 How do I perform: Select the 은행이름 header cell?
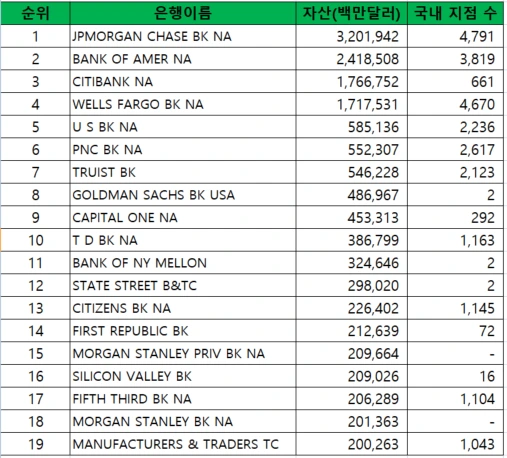[x=183, y=13]
